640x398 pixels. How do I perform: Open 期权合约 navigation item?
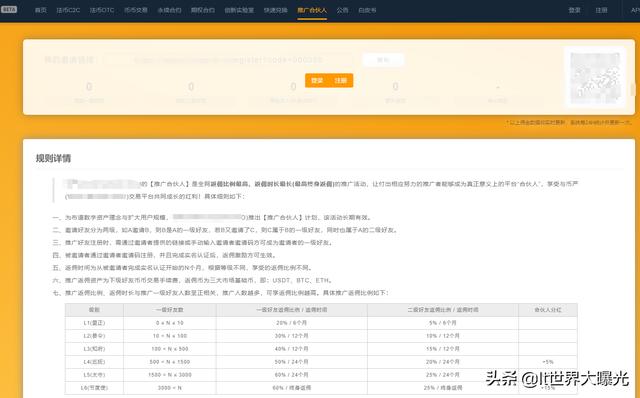[203, 10]
